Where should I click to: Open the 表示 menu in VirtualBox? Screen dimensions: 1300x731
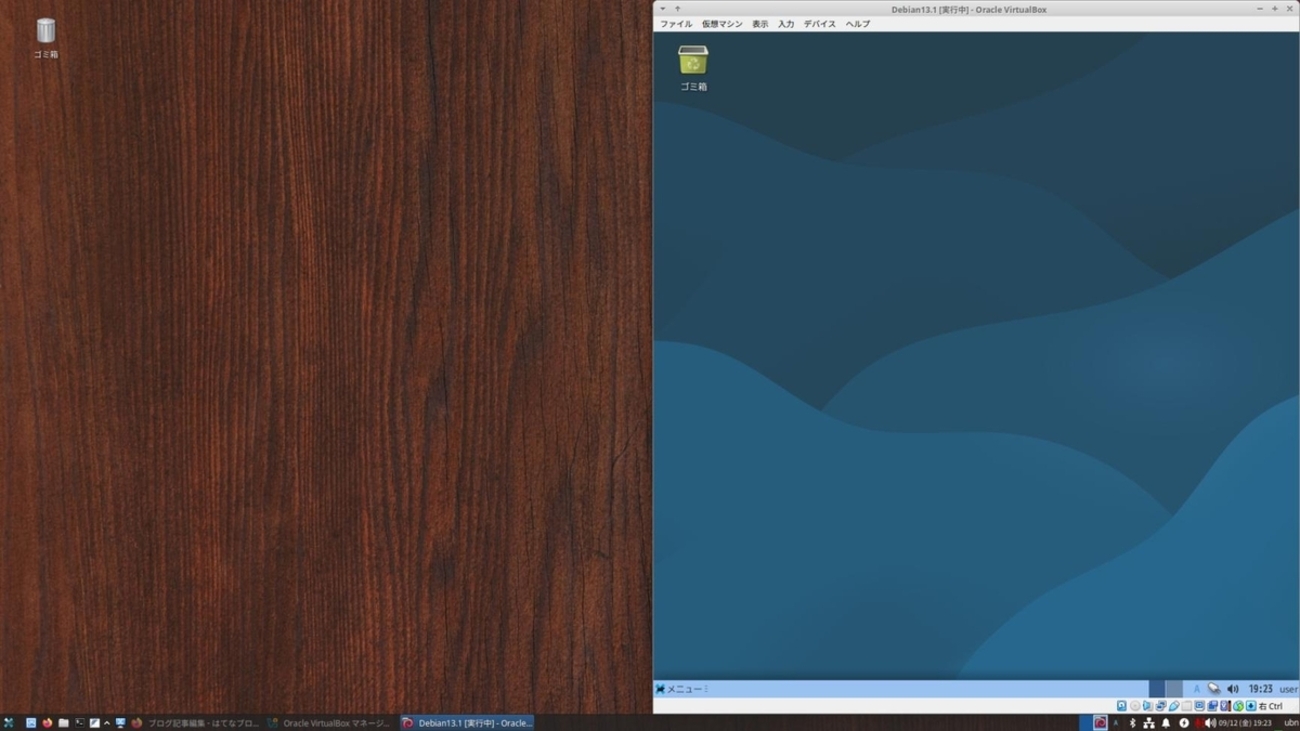point(760,24)
